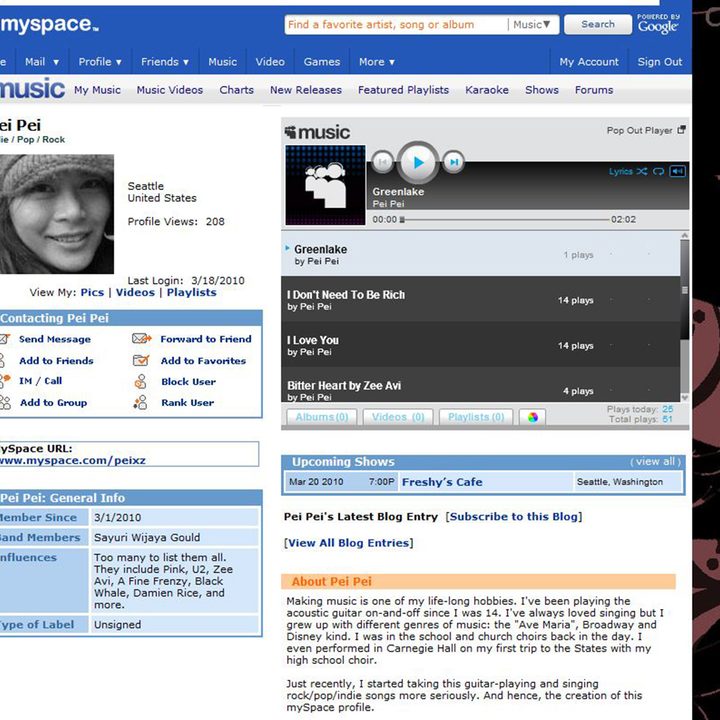View Pei Pei's Pics link
Image resolution: width=720 pixels, height=720 pixels.
tap(92, 292)
